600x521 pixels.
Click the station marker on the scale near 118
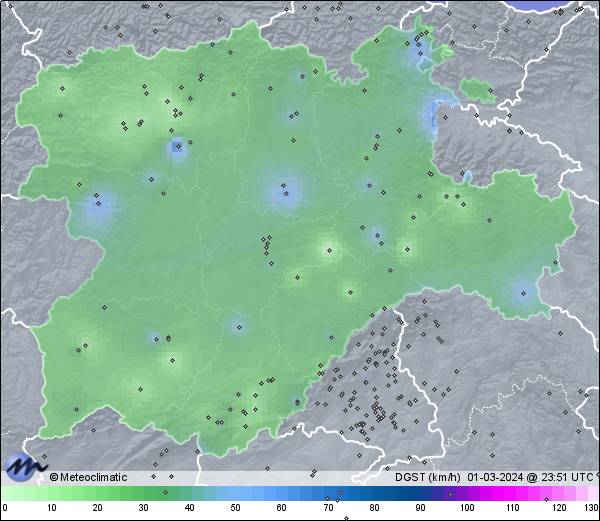click(546, 499)
